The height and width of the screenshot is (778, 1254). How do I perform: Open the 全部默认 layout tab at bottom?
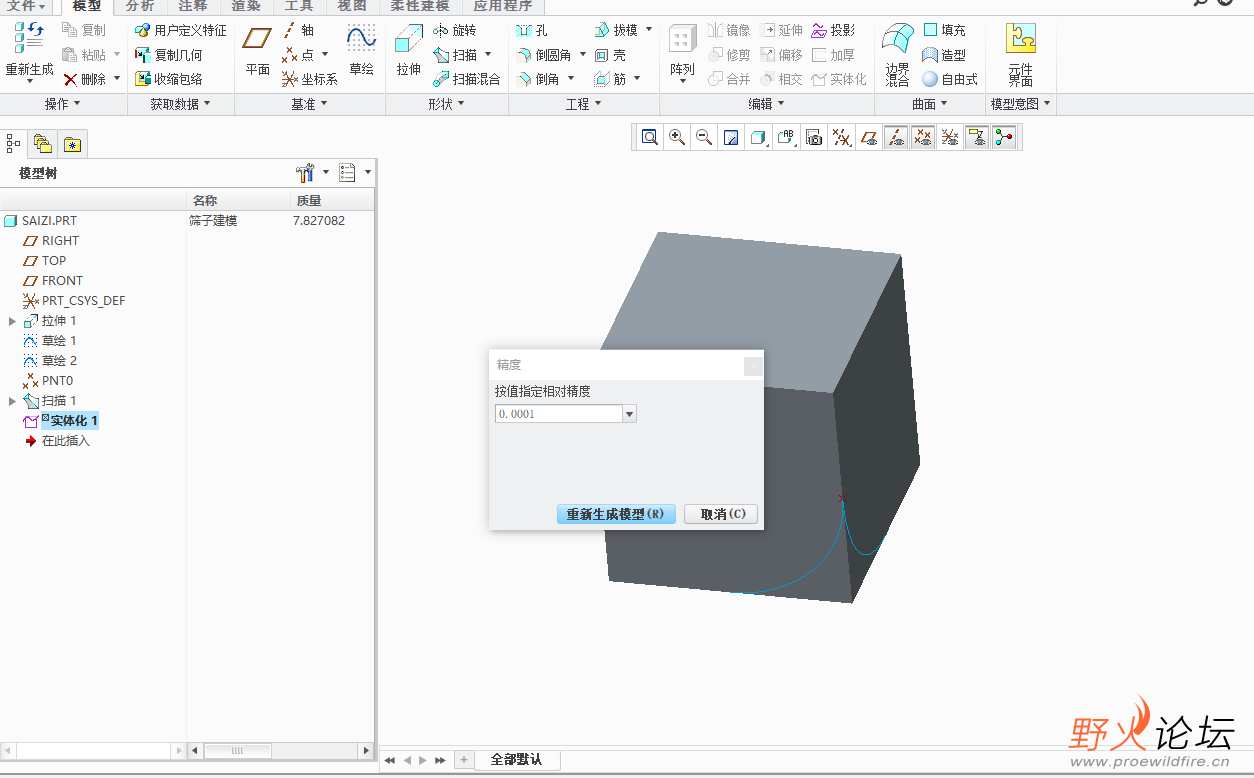coord(516,760)
